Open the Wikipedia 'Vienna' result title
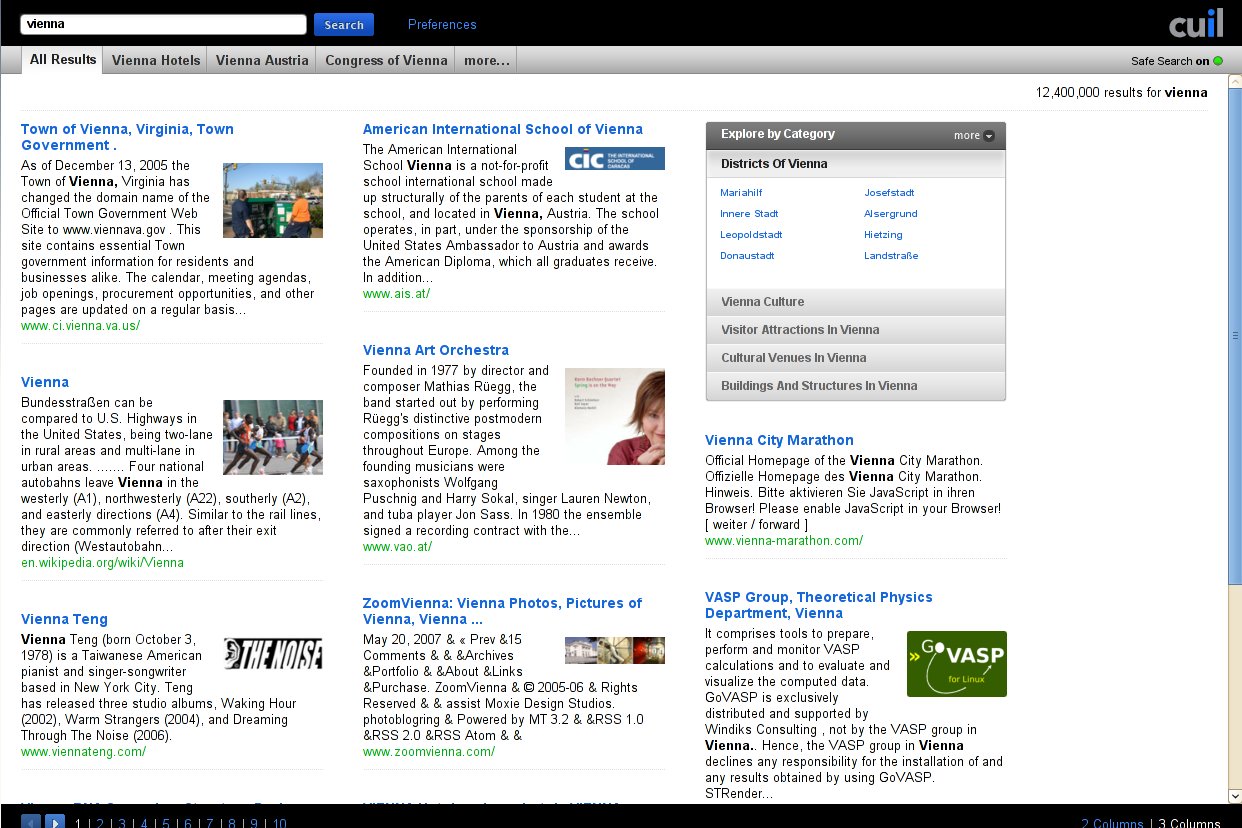The width and height of the screenshot is (1242, 828). [45, 382]
